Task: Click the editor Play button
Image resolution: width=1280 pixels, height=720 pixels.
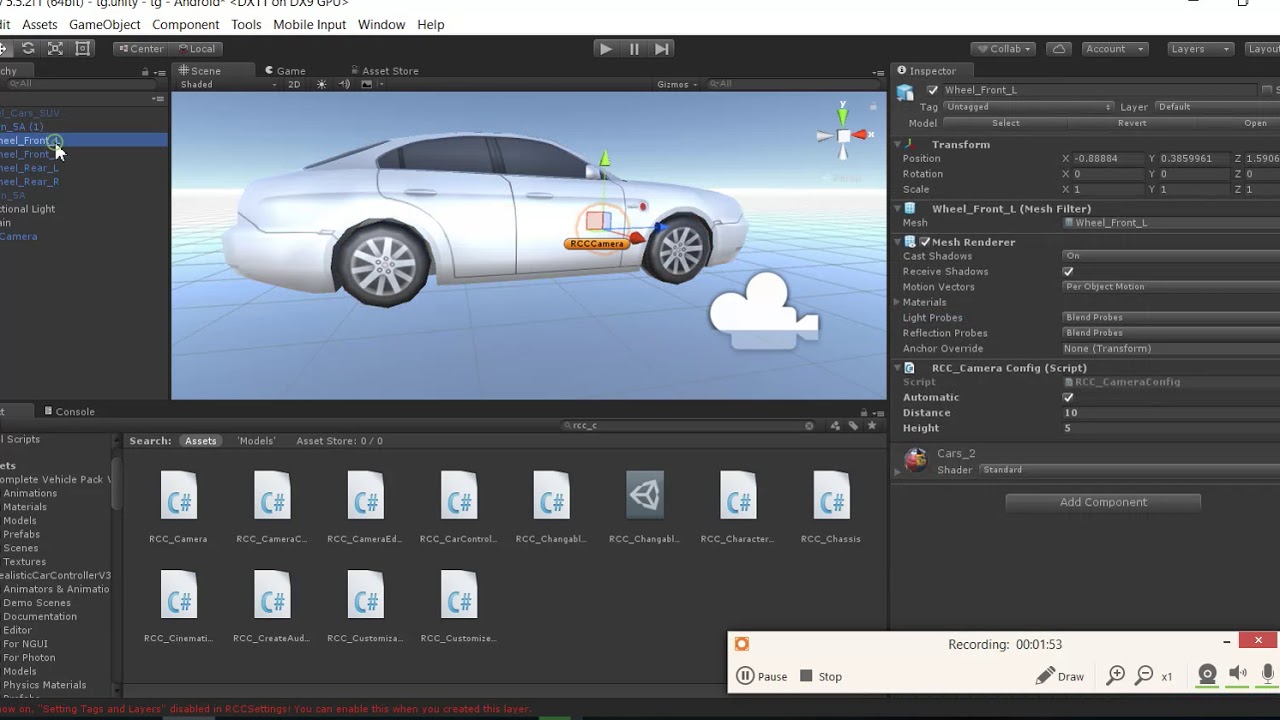Action: click(605, 48)
